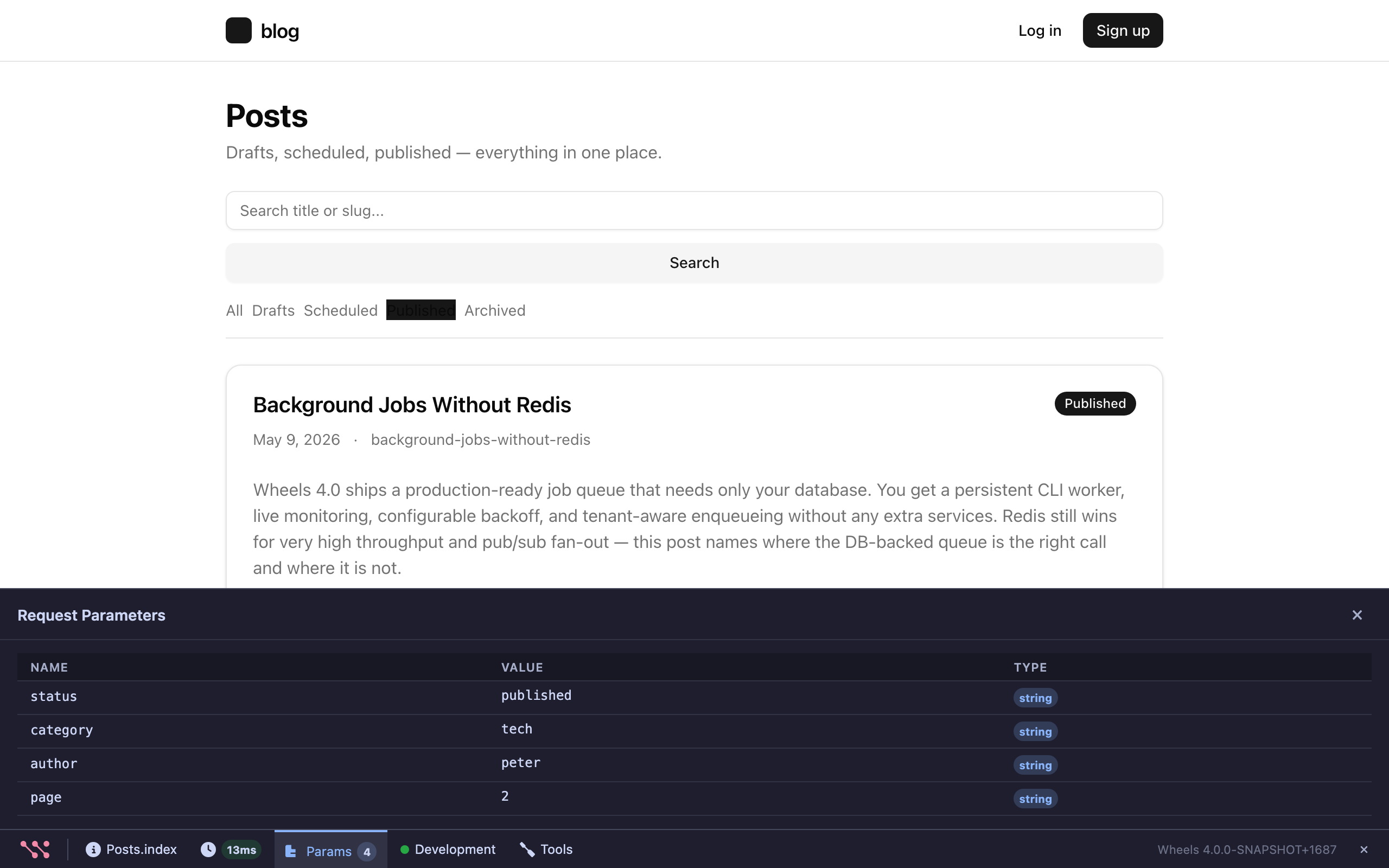Click the tech parameter value
This screenshot has width=1389, height=868.
(517, 729)
